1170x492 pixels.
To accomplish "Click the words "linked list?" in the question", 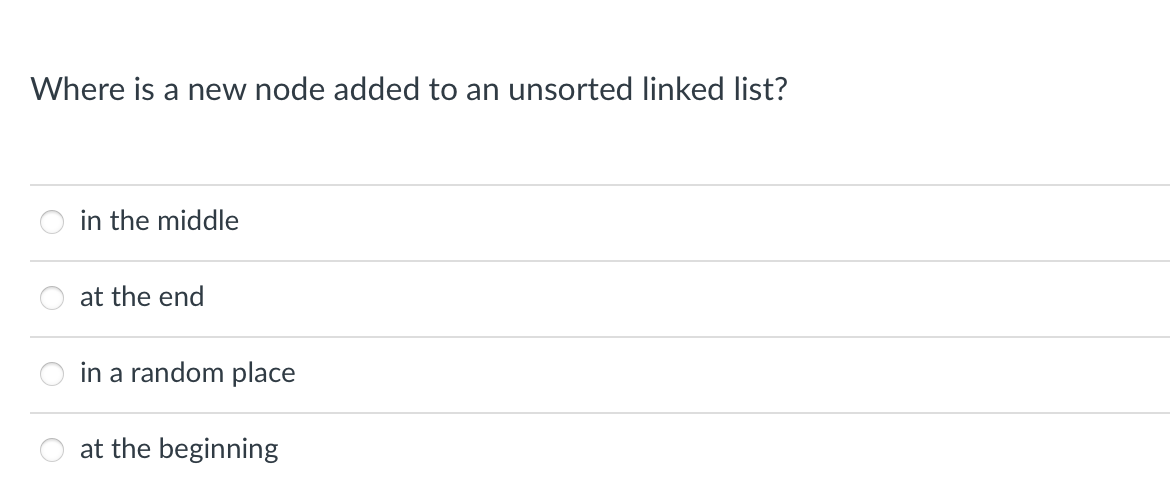I will point(715,90).
